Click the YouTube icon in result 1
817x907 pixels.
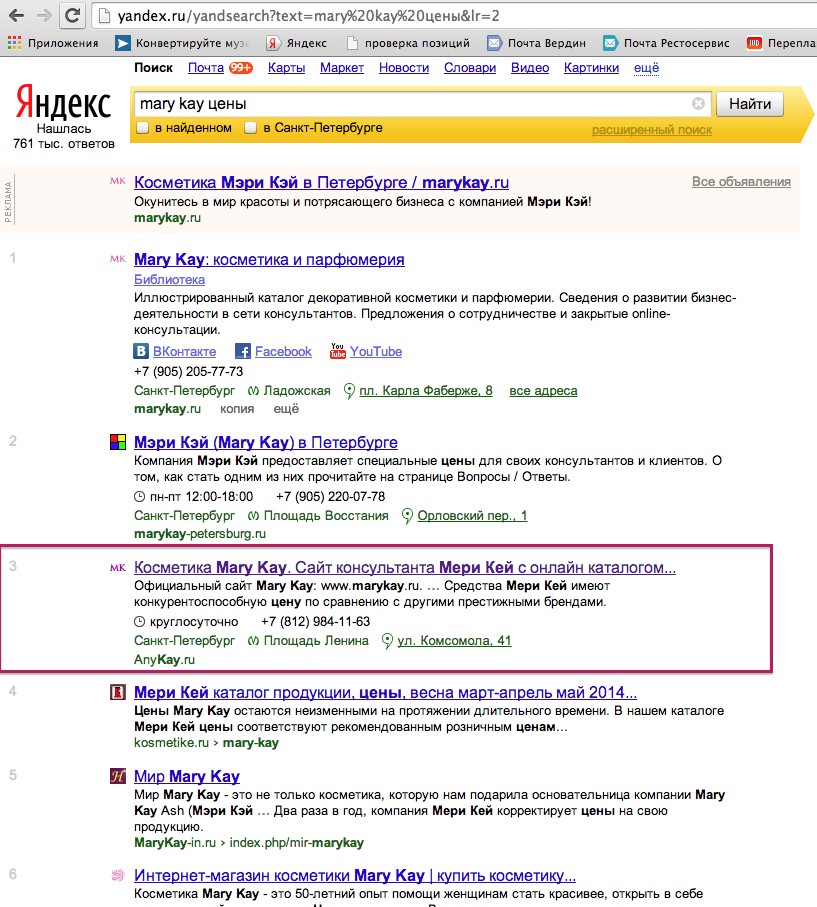(337, 351)
